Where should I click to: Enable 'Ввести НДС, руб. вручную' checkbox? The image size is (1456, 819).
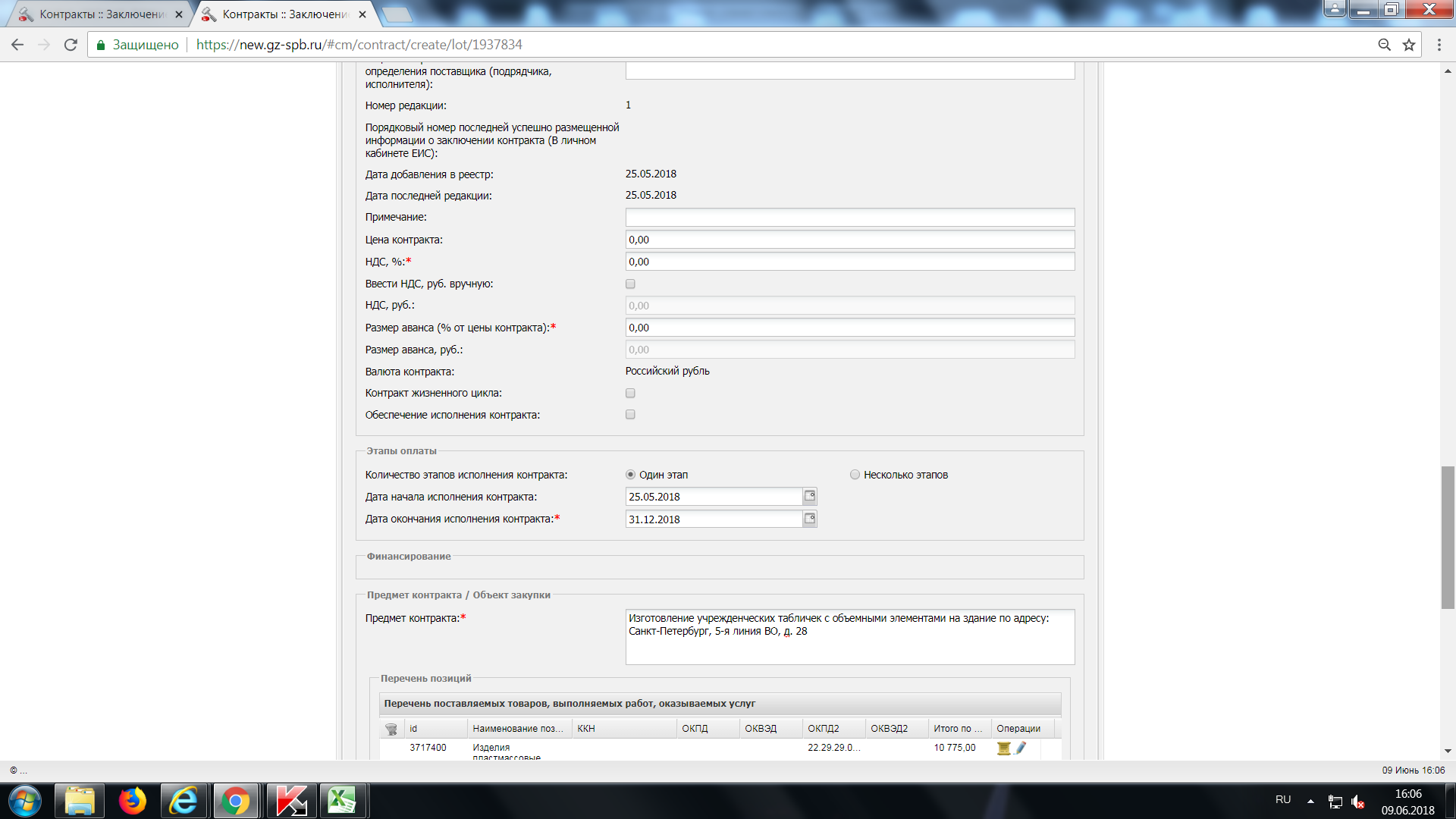630,284
